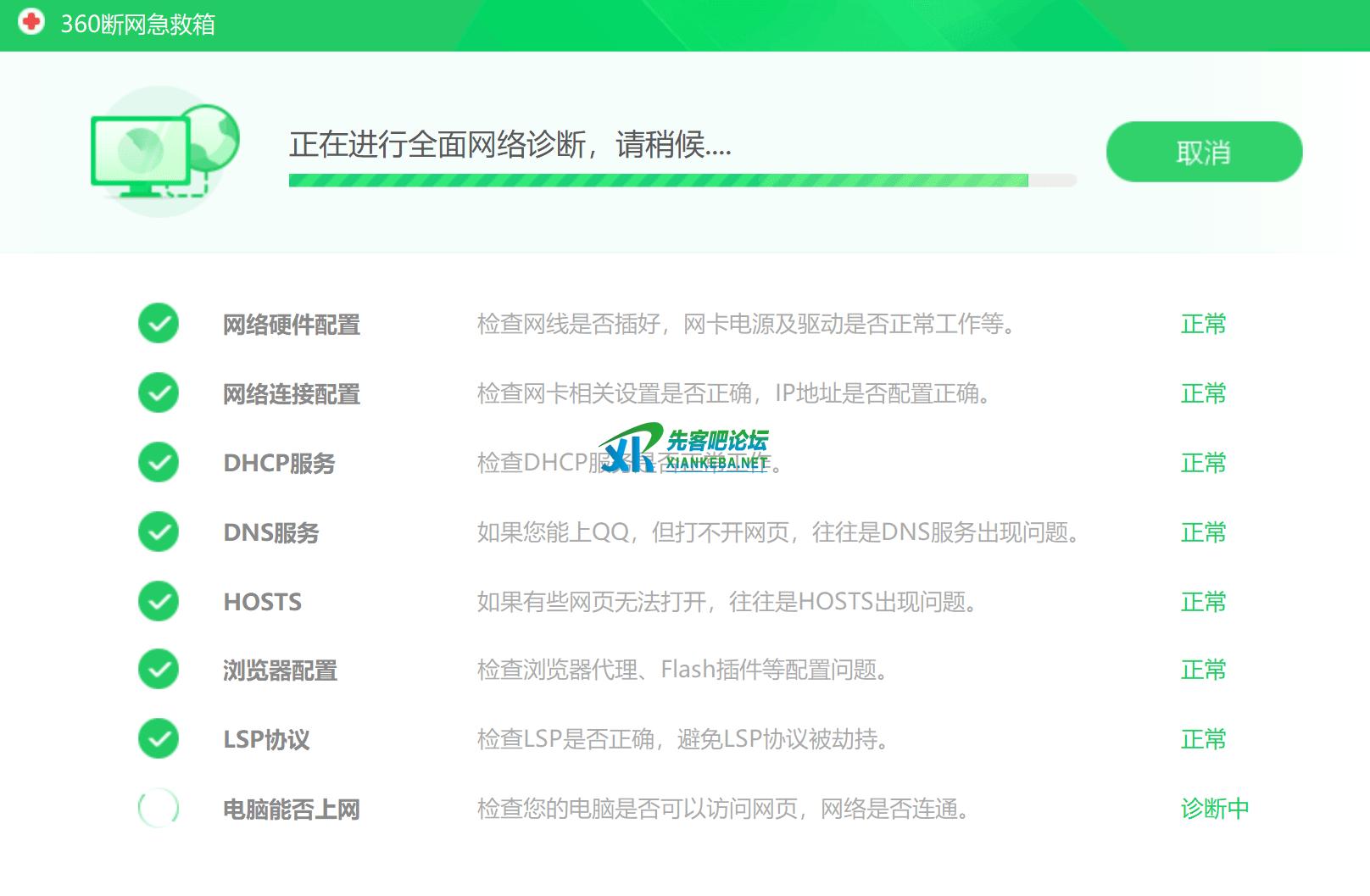Click green checkmark beside LSP协议
This screenshot has height=896, width=1370.
point(159,739)
